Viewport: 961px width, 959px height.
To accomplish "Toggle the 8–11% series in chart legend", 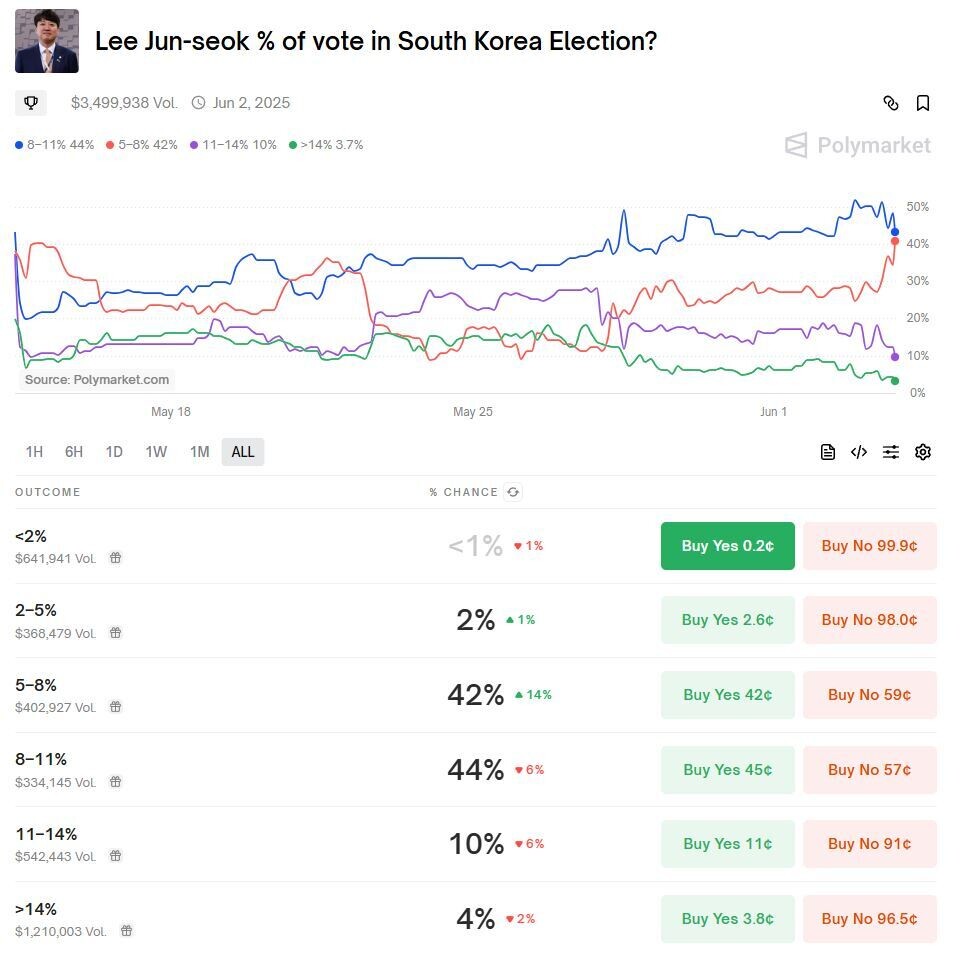I will coord(55,145).
